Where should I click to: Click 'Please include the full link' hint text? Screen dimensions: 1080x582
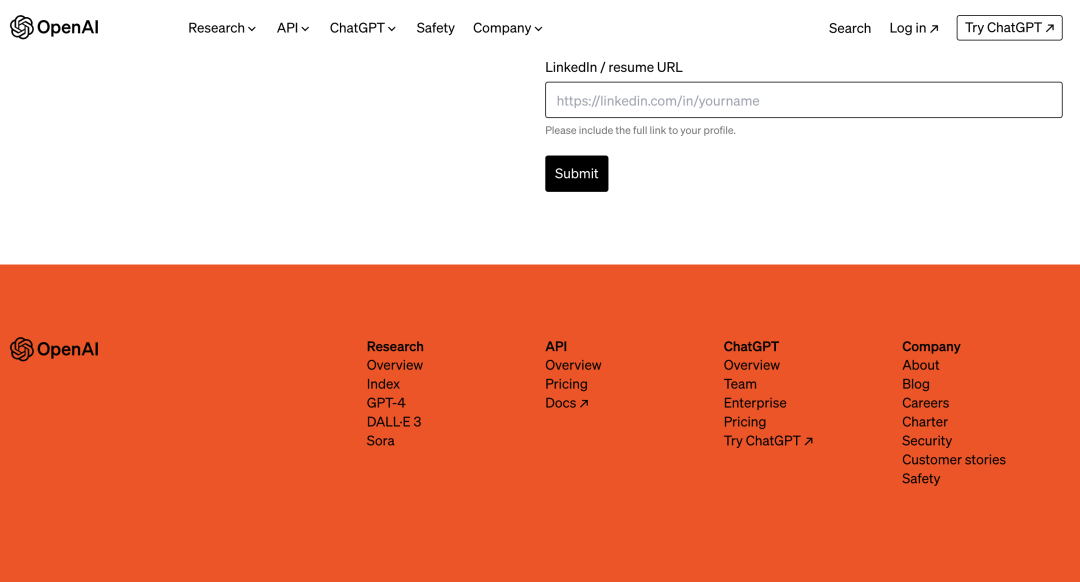click(x=640, y=130)
